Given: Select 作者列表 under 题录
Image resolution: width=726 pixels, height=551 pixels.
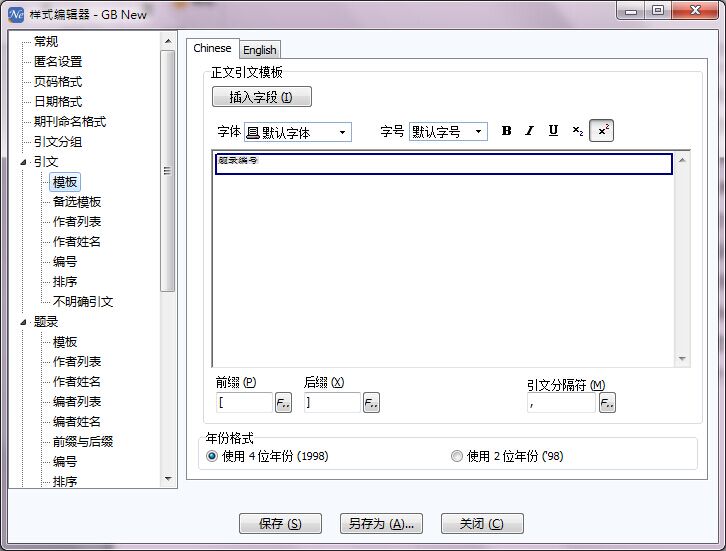Looking at the screenshot, I should [77, 362].
